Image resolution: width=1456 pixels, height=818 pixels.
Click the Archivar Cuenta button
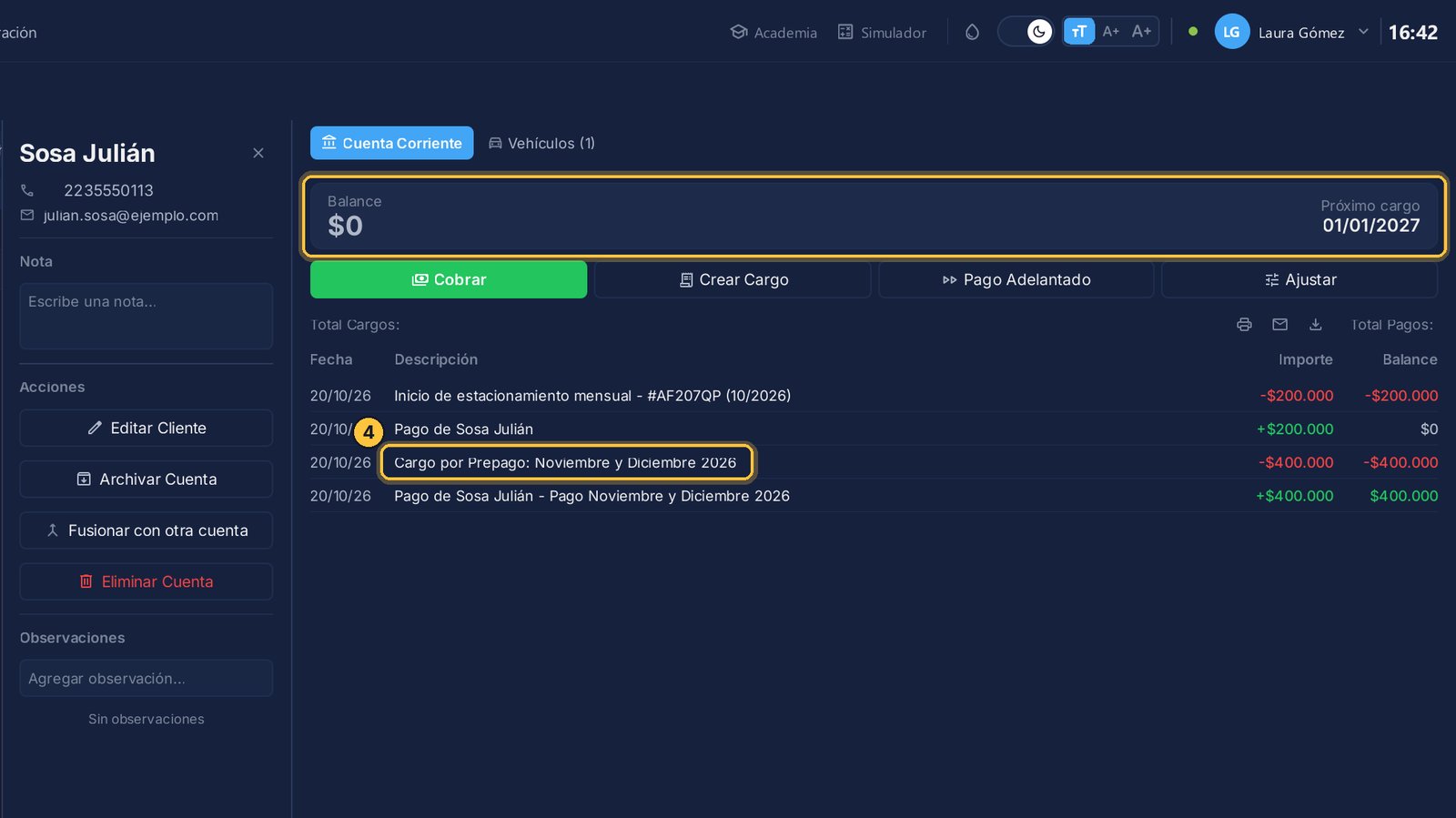147,479
